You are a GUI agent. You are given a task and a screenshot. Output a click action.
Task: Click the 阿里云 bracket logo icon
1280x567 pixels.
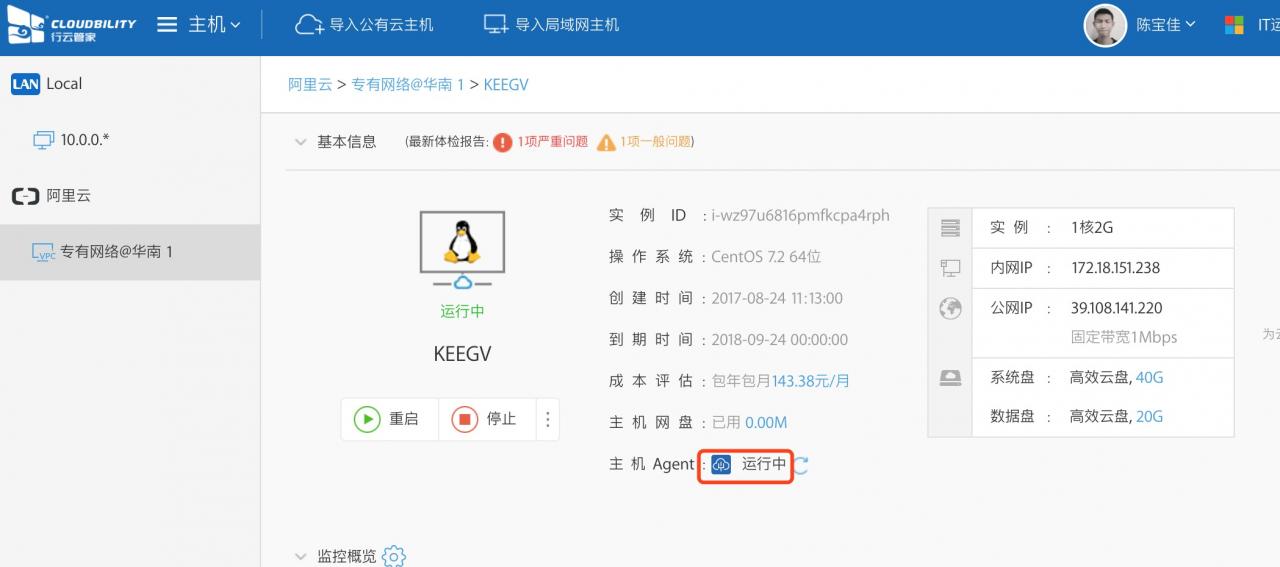point(25,196)
